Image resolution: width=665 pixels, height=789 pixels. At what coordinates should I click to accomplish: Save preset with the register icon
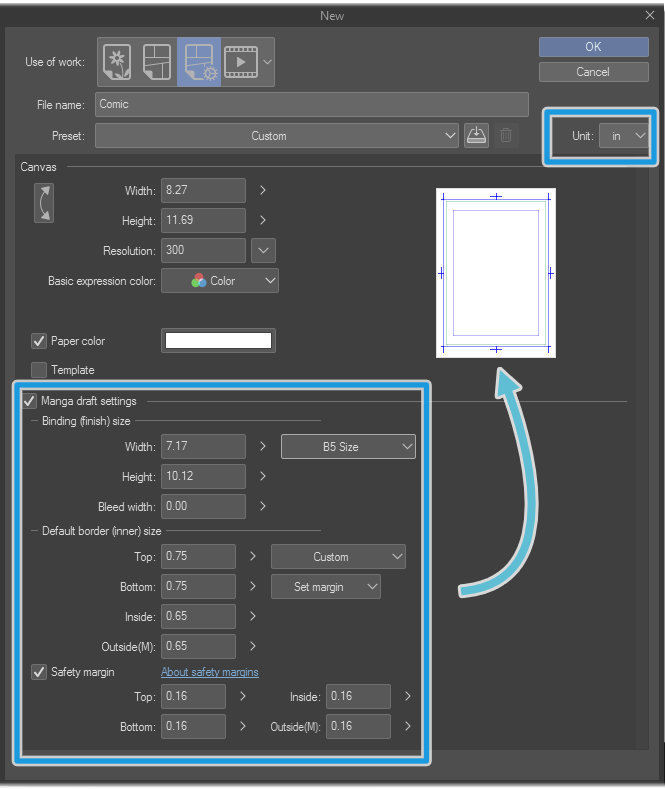(476, 135)
